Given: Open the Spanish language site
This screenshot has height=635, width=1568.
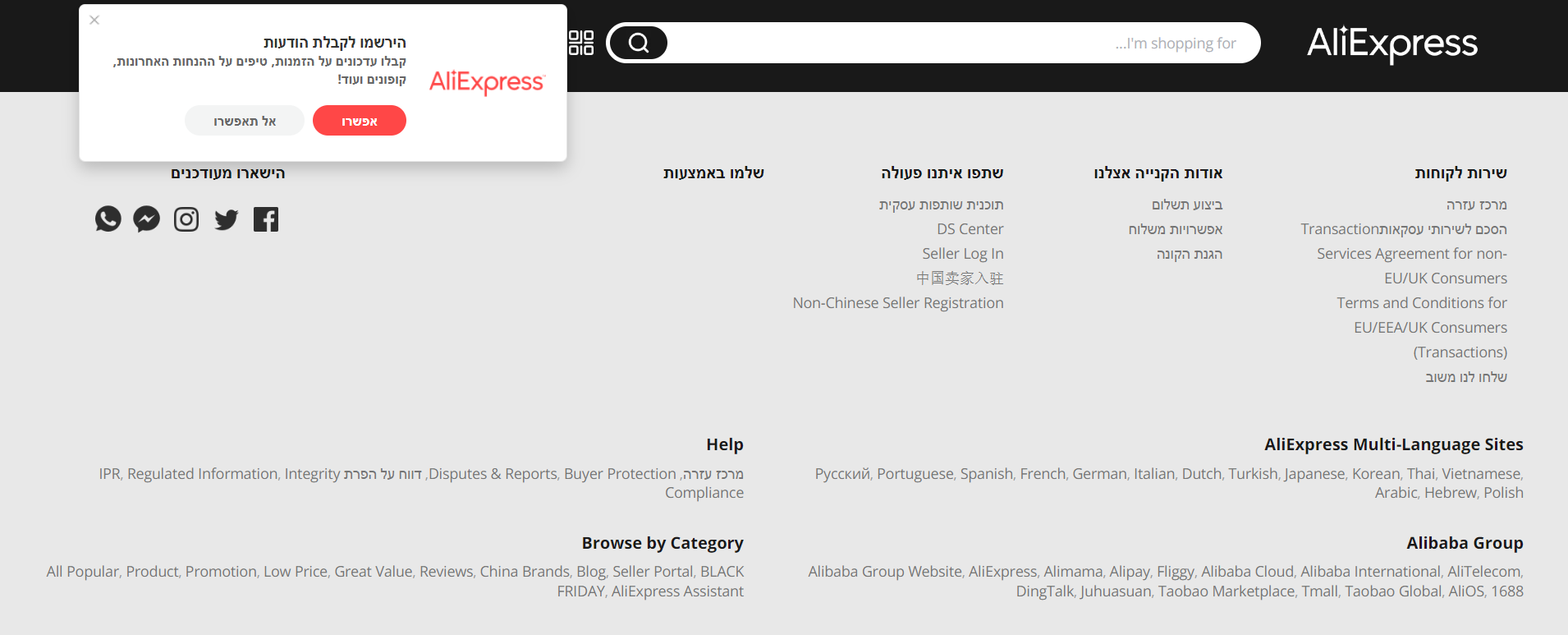Looking at the screenshot, I should pyautogui.click(x=986, y=474).
